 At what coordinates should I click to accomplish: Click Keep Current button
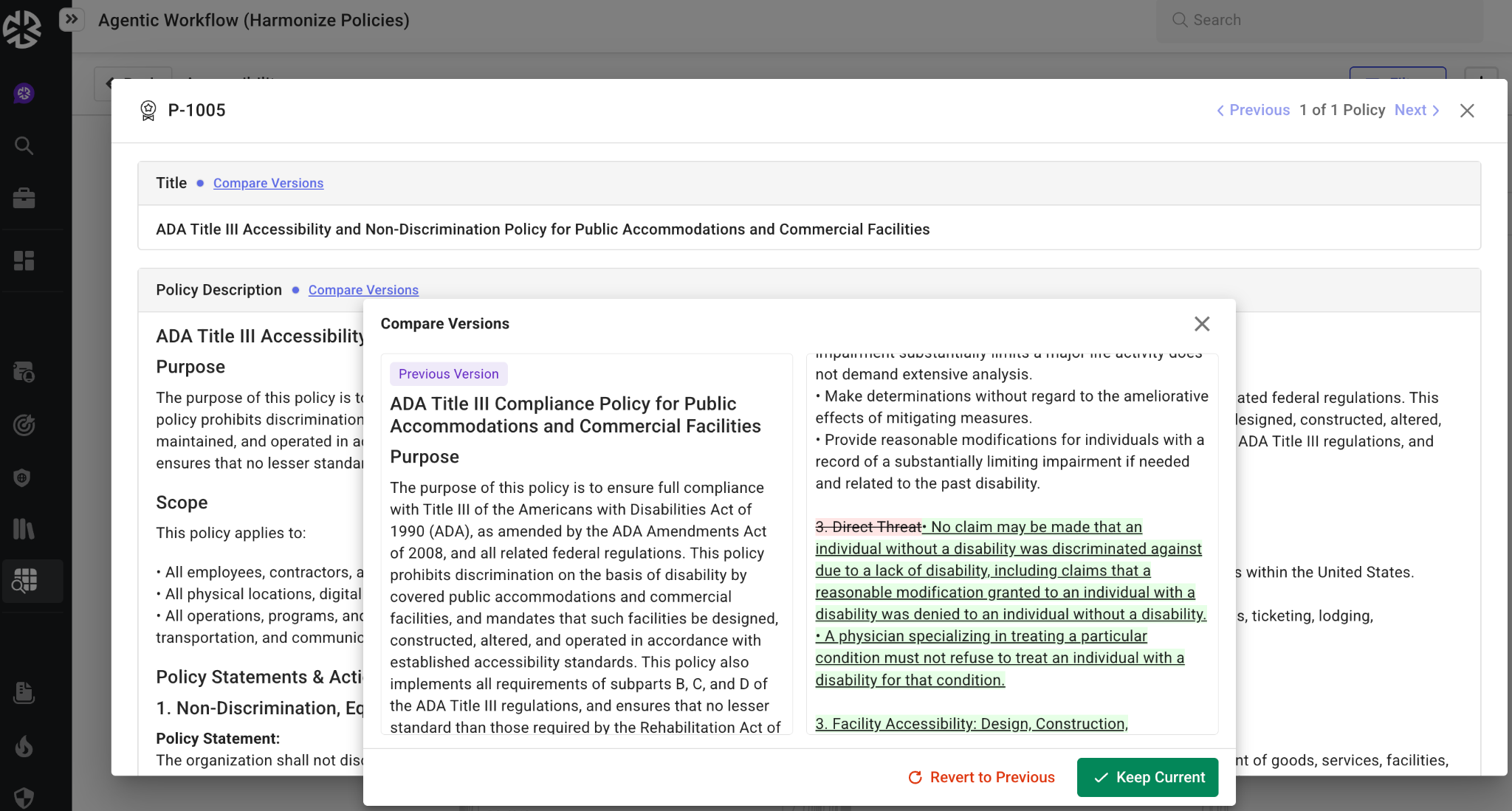tap(1147, 777)
